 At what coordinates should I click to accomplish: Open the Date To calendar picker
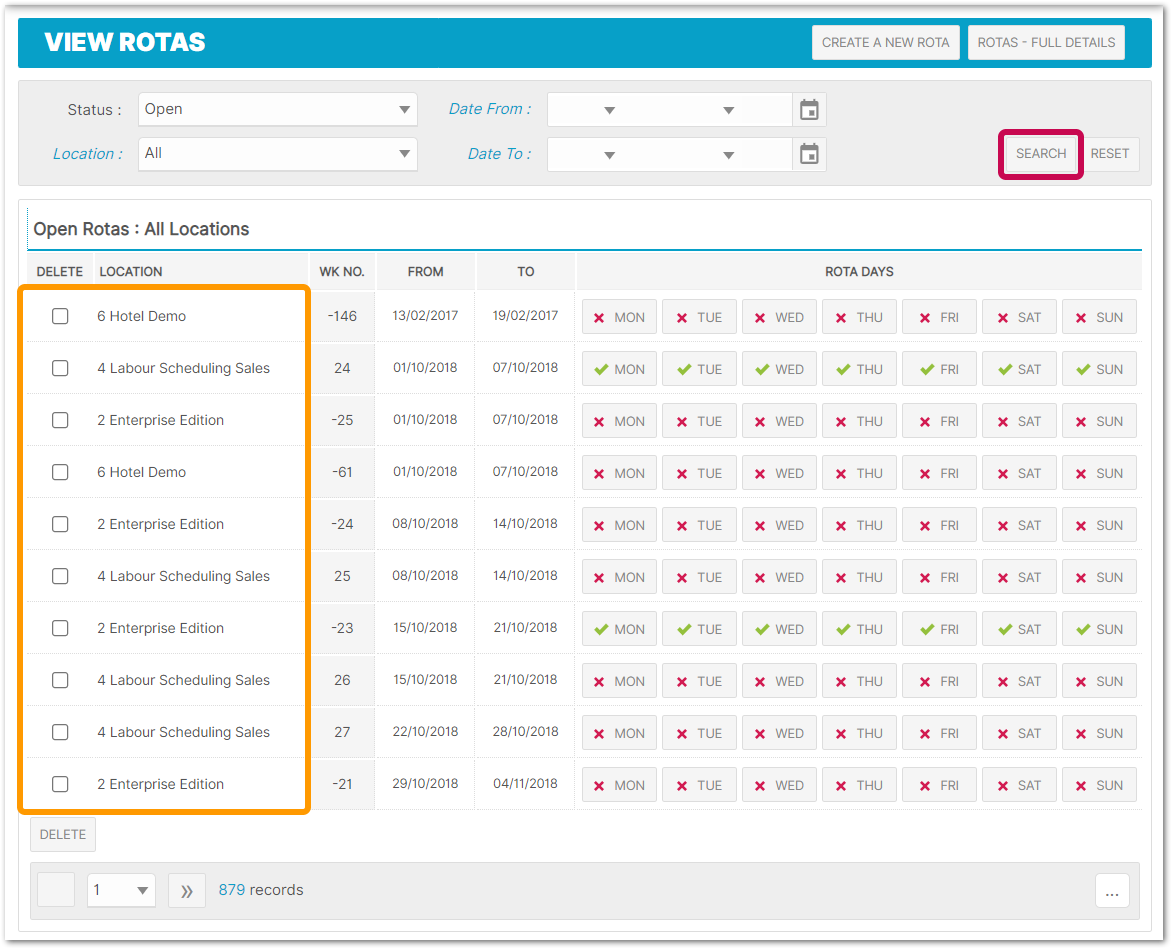click(809, 155)
